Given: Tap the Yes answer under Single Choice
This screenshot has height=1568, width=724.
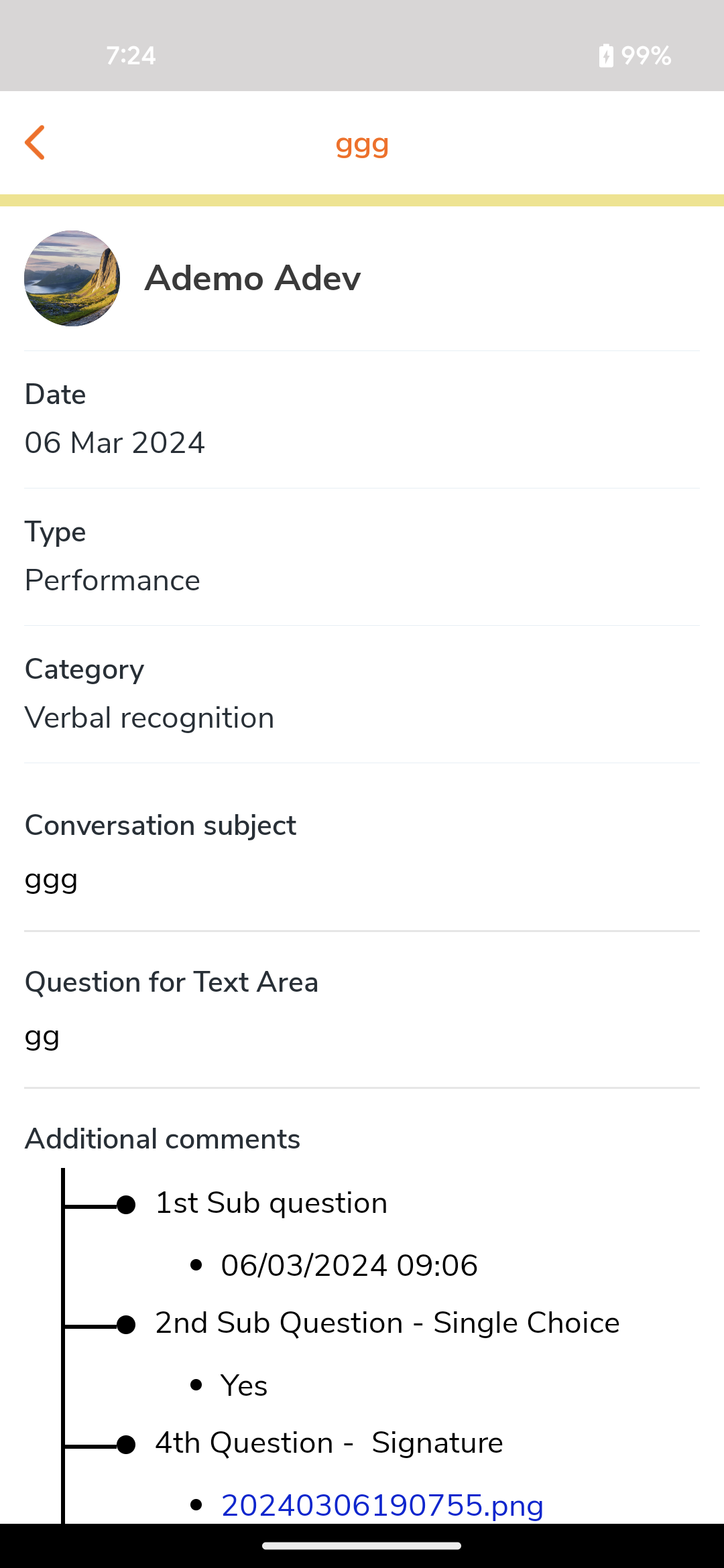Looking at the screenshot, I should (x=244, y=1386).
